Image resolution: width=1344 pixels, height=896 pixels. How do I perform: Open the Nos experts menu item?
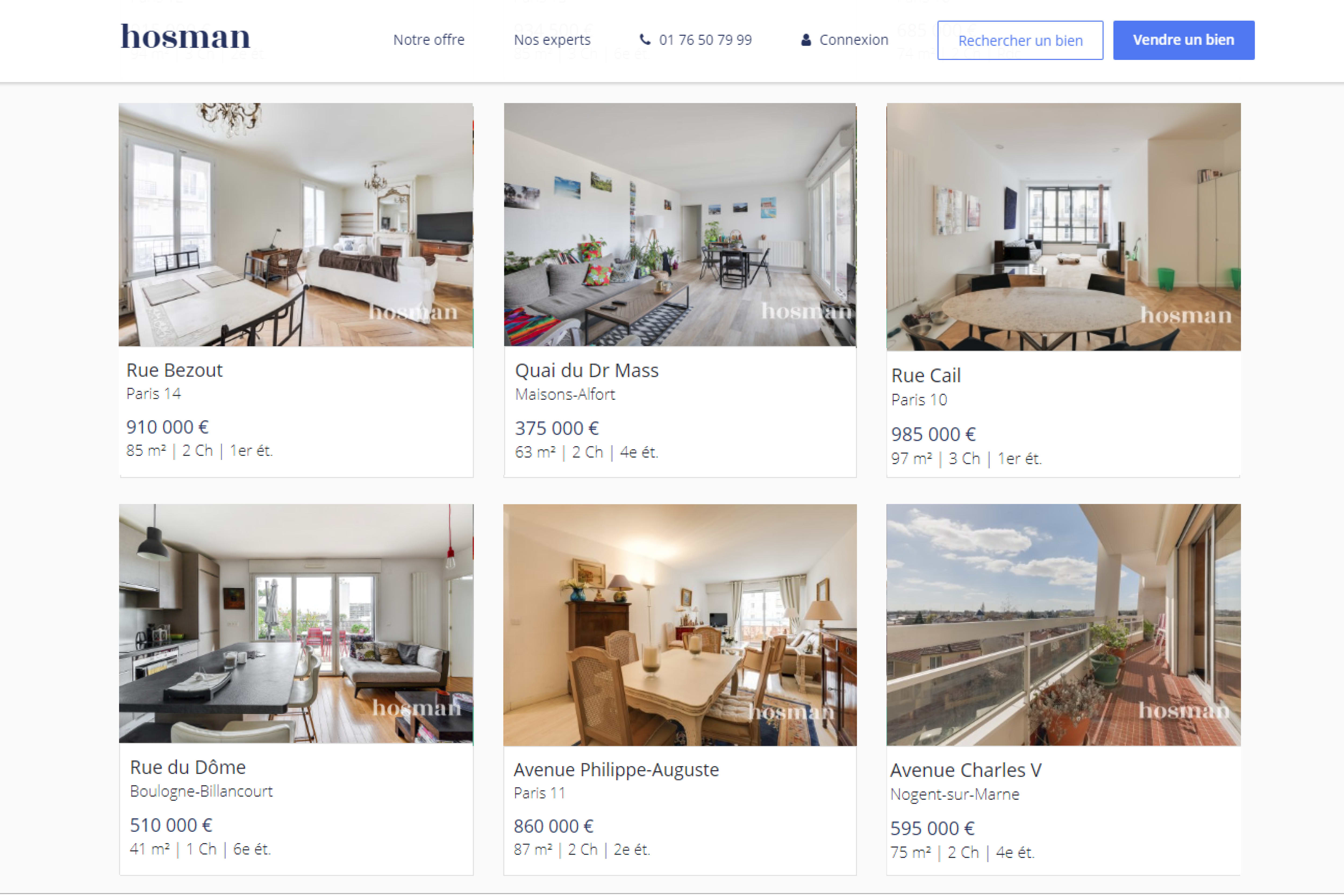click(552, 40)
